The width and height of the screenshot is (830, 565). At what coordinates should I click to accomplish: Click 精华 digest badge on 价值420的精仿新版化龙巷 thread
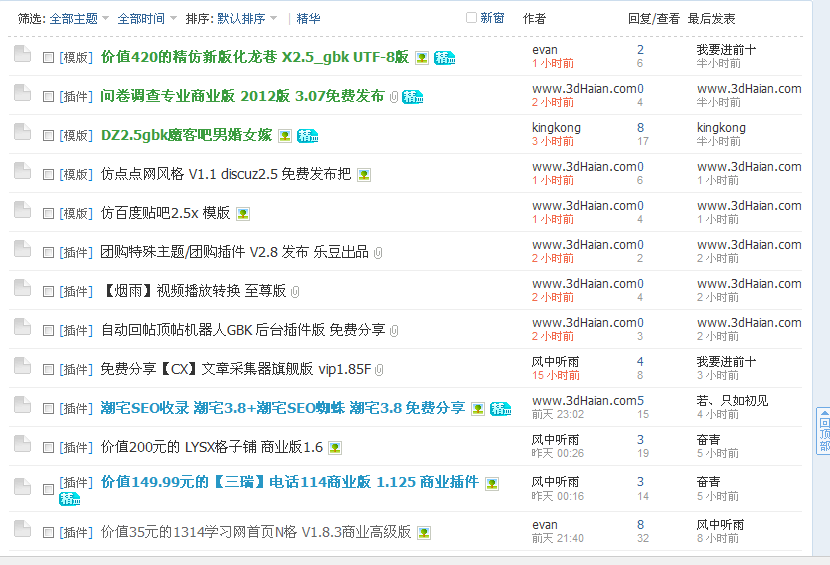pos(445,58)
